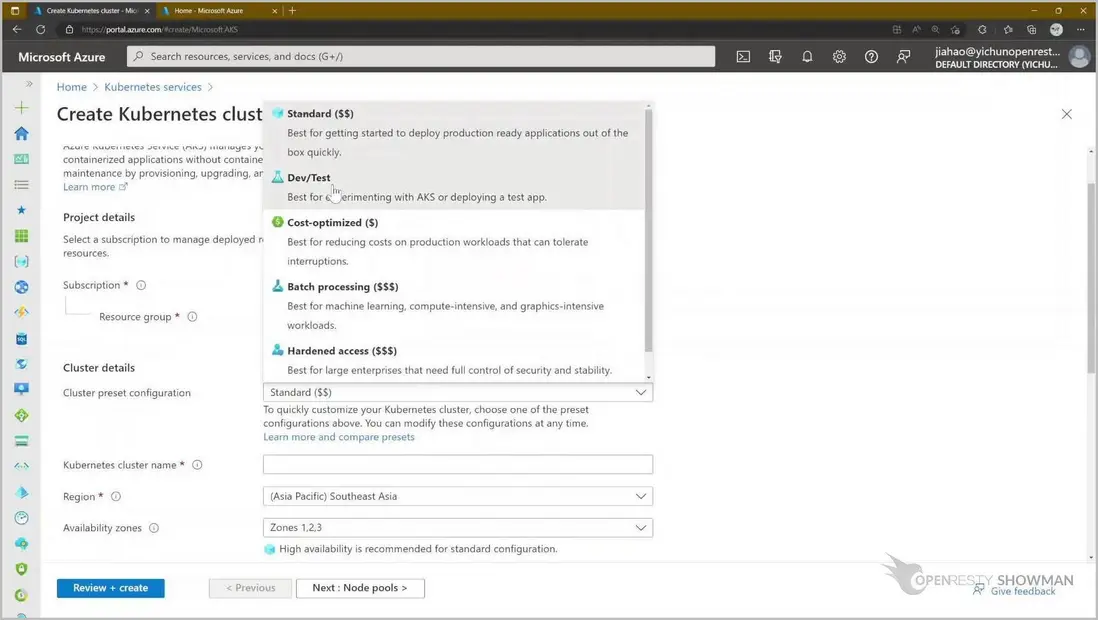Open Azure Cosmos DB icon in sidebar
This screenshot has height=620, width=1098.
[x=22, y=364]
